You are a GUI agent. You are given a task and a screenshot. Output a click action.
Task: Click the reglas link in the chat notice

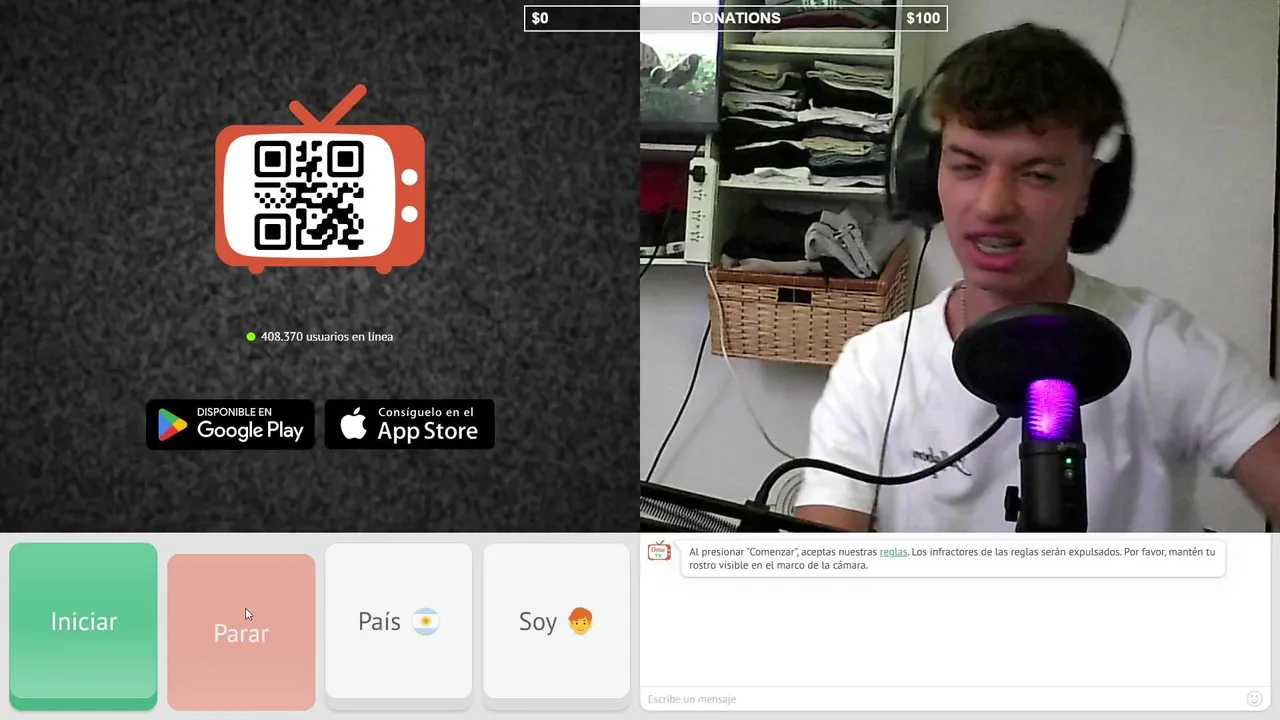893,552
